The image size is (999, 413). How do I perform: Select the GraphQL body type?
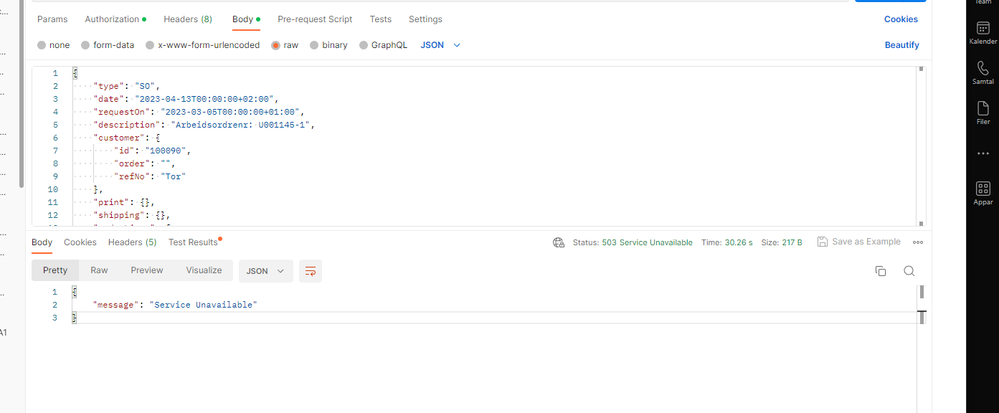[384, 45]
